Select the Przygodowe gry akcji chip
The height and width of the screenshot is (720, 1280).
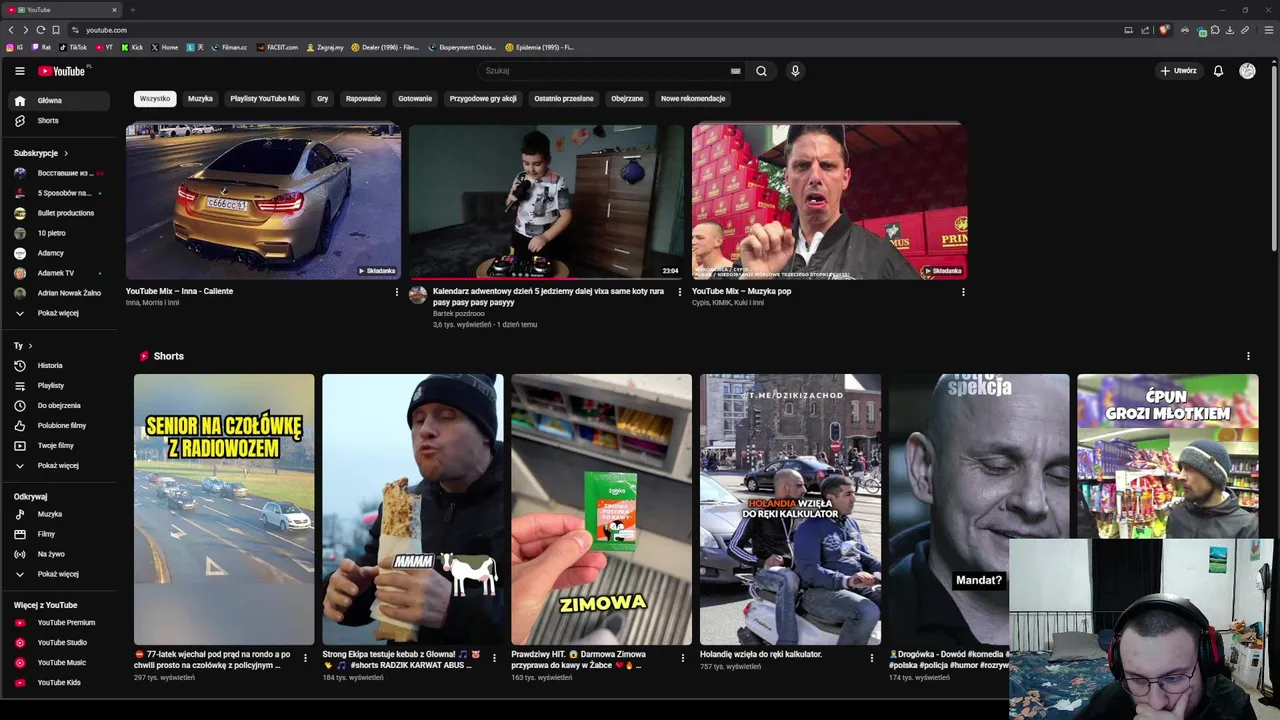point(483,98)
